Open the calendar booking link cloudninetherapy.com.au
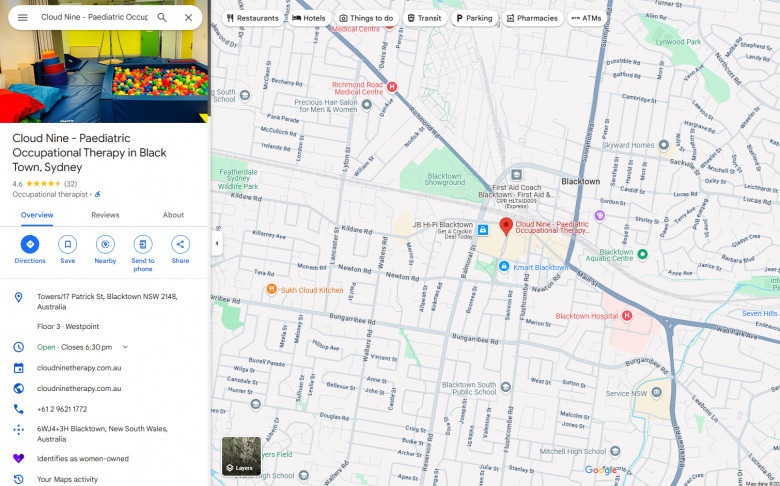 tap(79, 368)
